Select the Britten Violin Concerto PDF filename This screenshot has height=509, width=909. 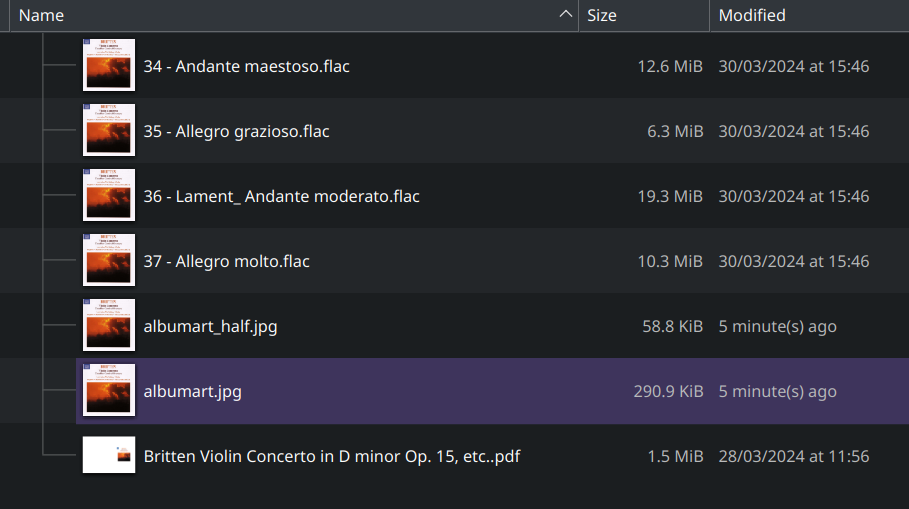(x=331, y=456)
